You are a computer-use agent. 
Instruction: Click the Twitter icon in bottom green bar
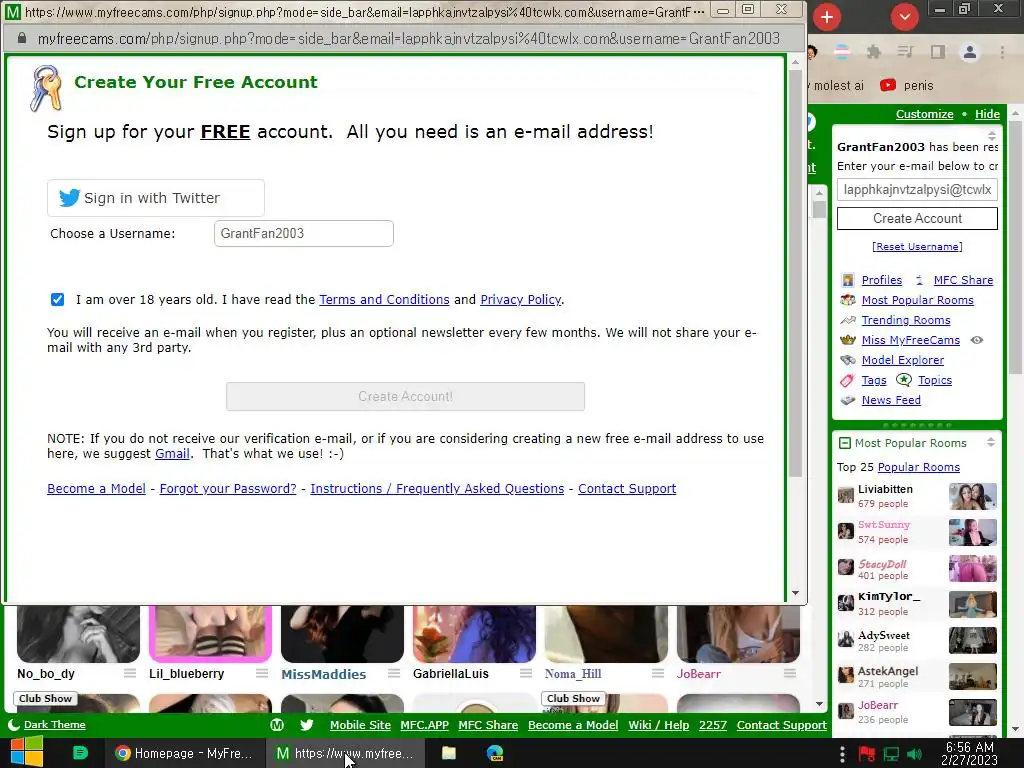click(x=306, y=725)
